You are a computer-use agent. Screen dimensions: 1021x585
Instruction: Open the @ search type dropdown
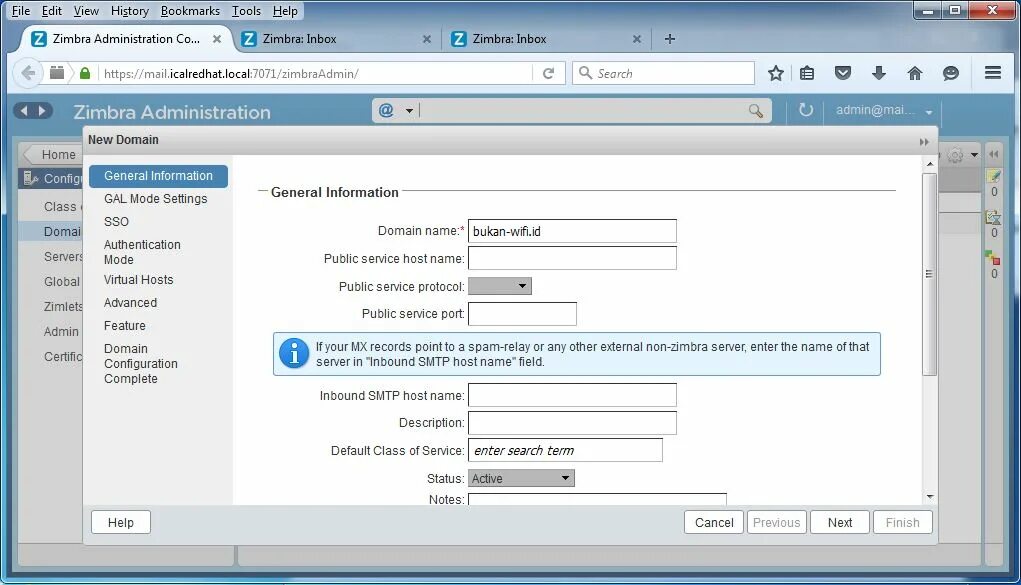409,111
